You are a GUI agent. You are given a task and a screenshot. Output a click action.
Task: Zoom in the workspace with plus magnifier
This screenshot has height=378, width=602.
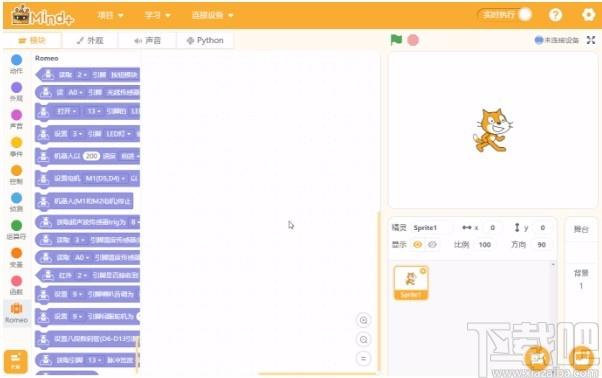[363, 320]
